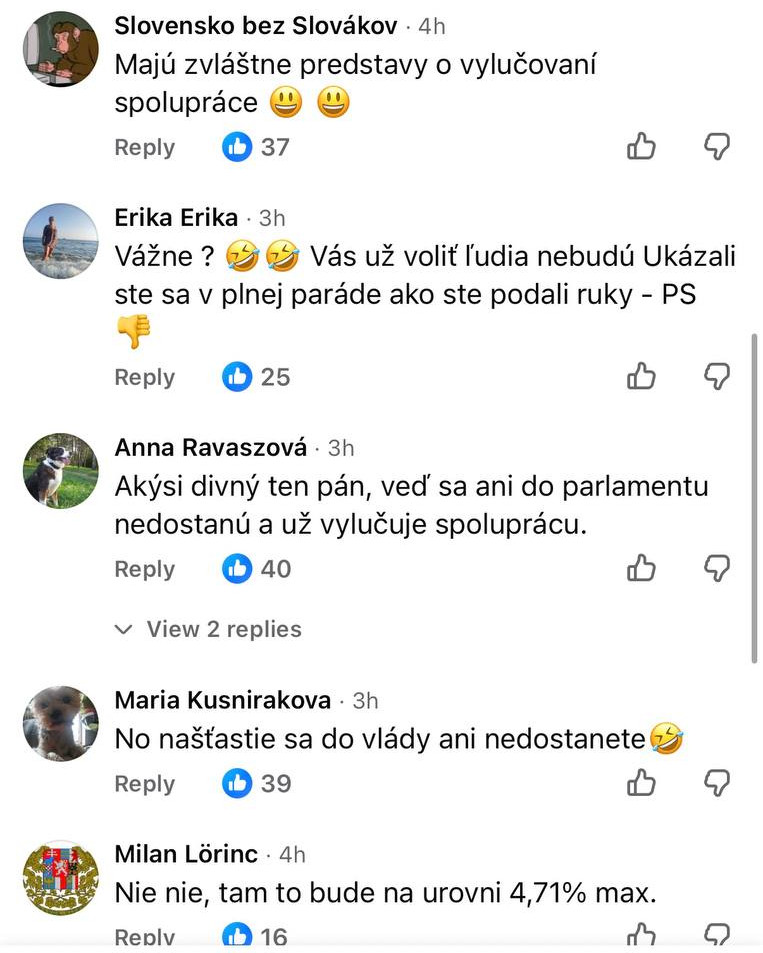The width and height of the screenshot is (763, 953).
Task: Click the comments vertical scrollbar
Action: 754,498
